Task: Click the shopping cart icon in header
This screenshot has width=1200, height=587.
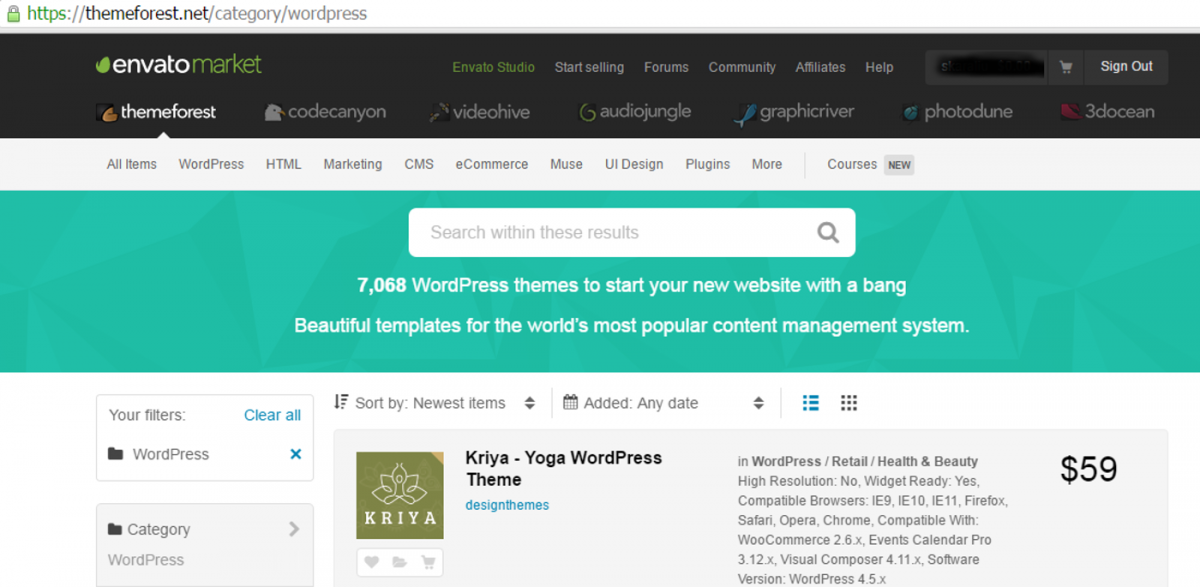Action: coord(1066,67)
